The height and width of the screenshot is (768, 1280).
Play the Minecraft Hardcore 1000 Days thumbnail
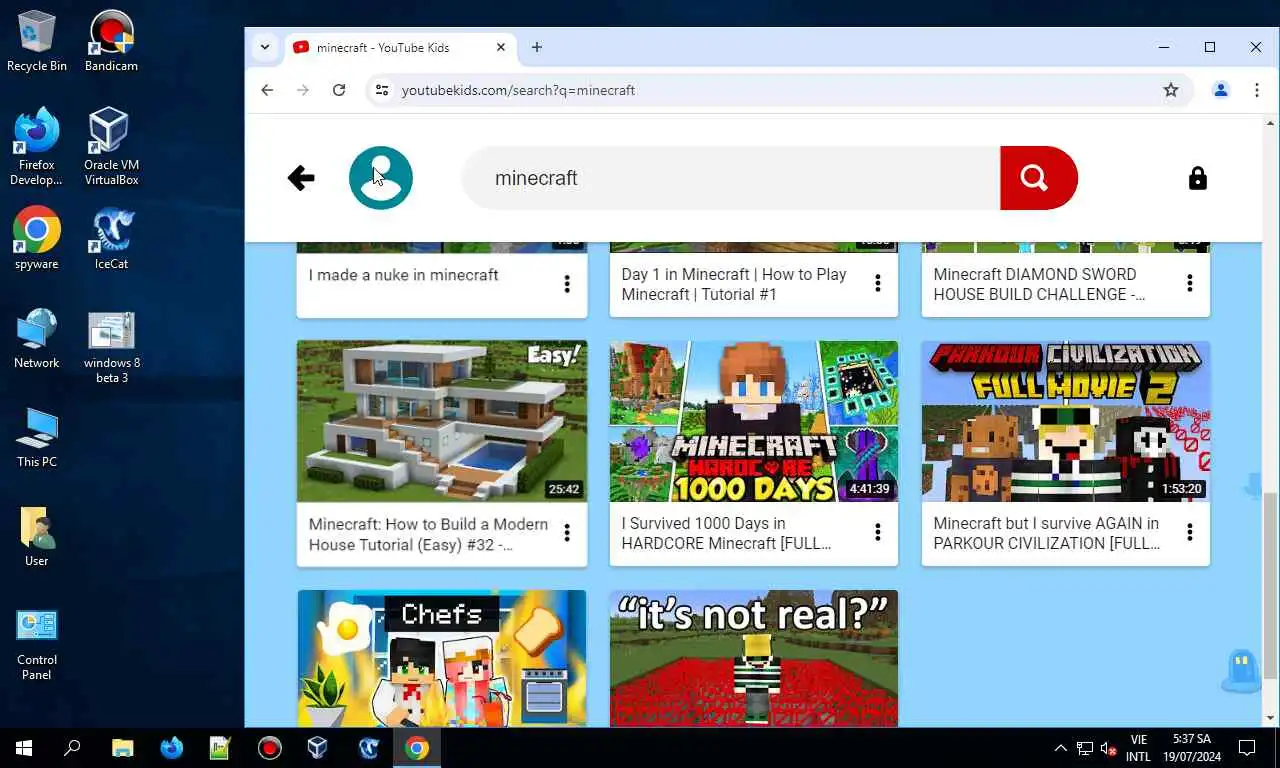754,421
